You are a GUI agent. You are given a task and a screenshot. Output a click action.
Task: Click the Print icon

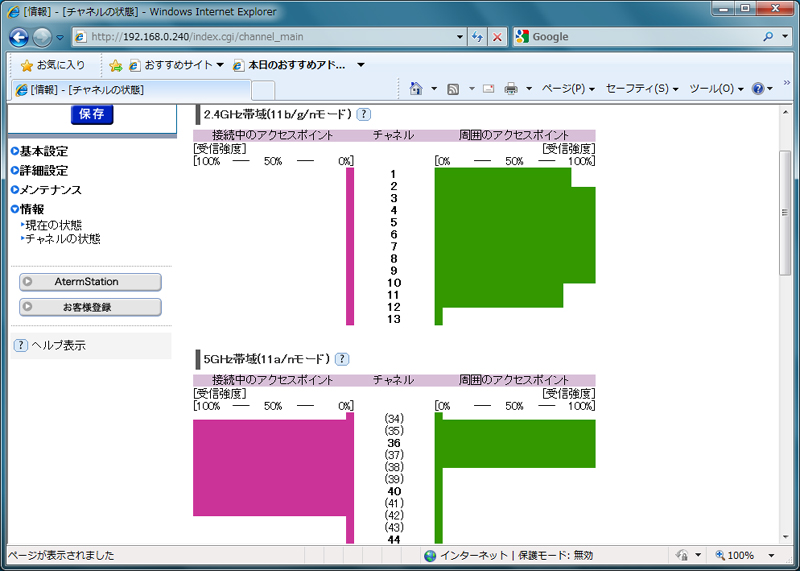(x=511, y=89)
